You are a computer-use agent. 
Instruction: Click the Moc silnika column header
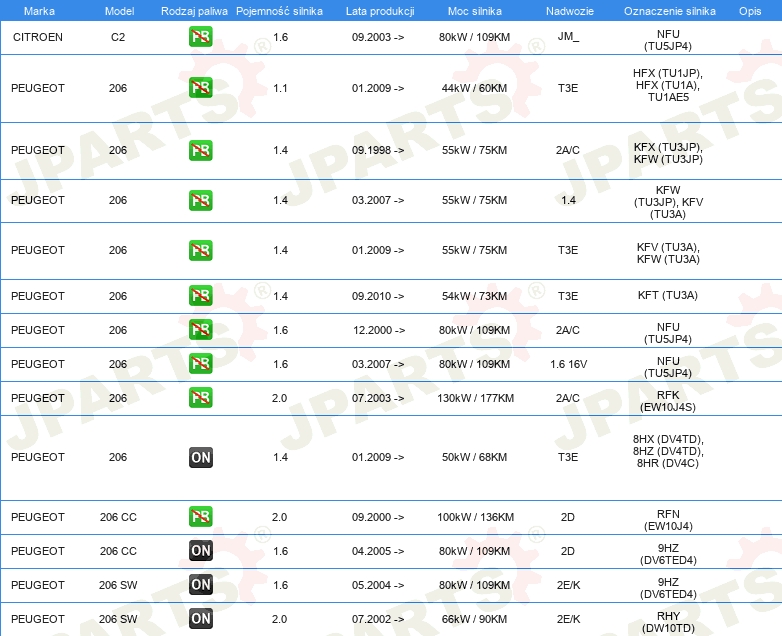pos(474,11)
